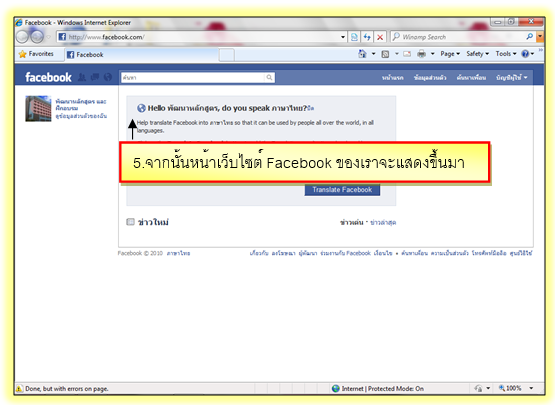Image resolution: width=555 pixels, height=405 pixels.
Task: Go to หน้าแรก in Facebook top bar
Action: 393,78
